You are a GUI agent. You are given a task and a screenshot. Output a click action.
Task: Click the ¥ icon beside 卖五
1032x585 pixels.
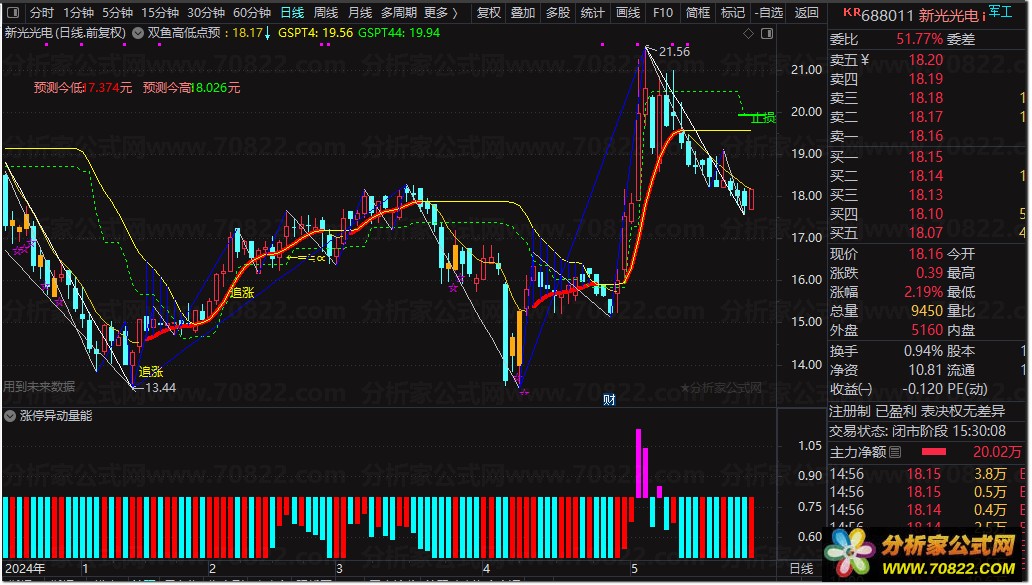click(x=865, y=60)
